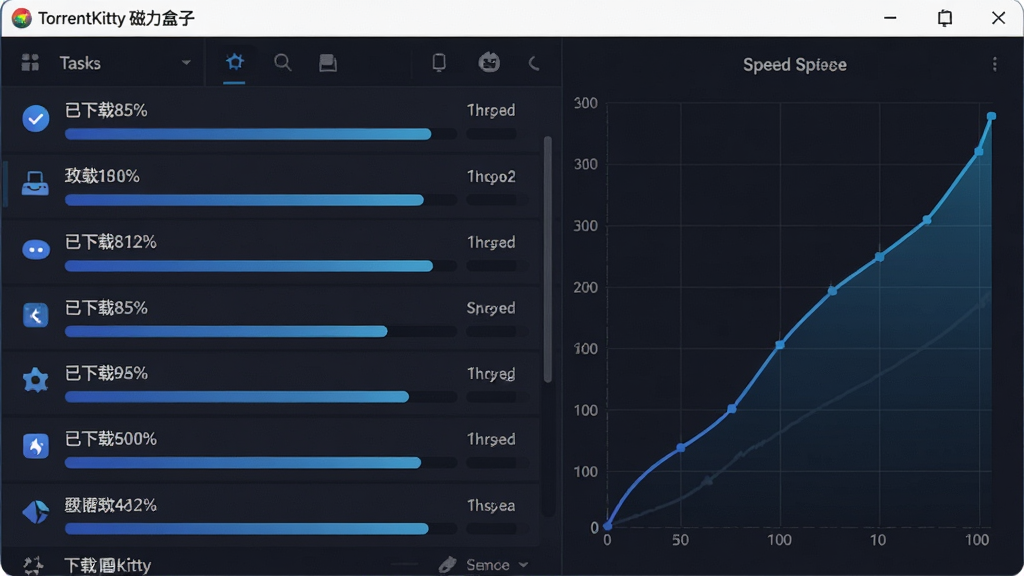Click progress bar of the 180% task
The height and width of the screenshot is (576, 1024).
coord(261,200)
